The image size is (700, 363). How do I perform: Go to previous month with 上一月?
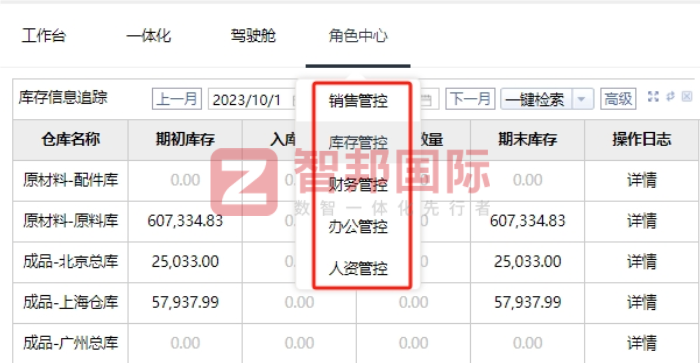pyautogui.click(x=177, y=99)
